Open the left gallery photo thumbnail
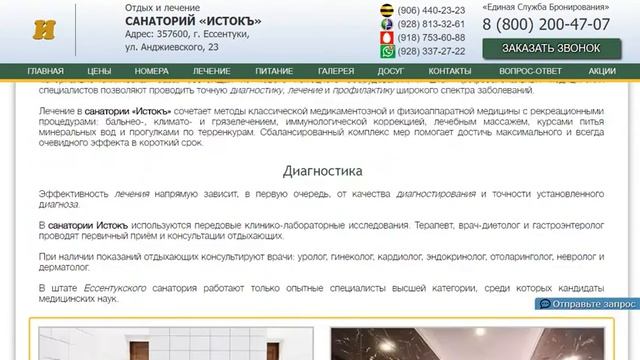This screenshot has width=640, height=360. click(176, 343)
